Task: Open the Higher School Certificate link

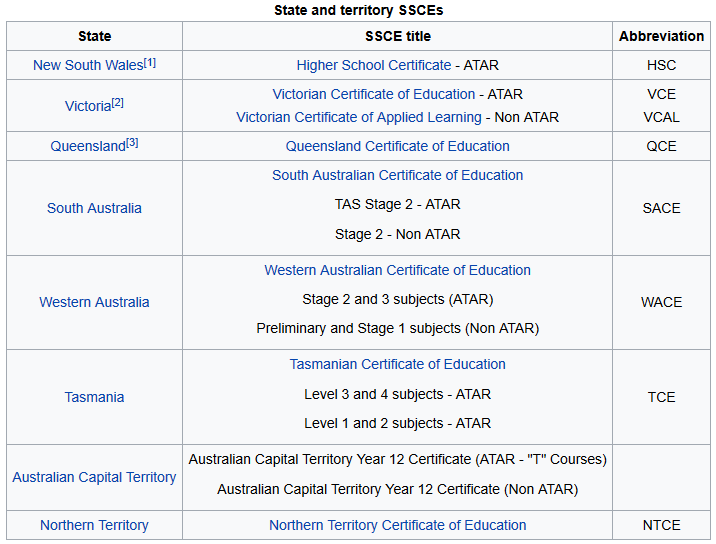Action: pos(374,65)
